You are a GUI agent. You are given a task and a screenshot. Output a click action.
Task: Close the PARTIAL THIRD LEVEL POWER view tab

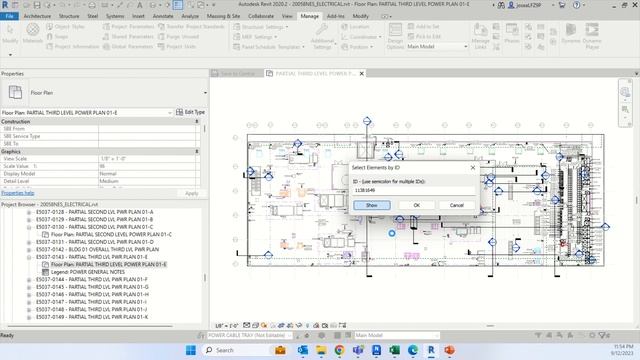coord(362,73)
